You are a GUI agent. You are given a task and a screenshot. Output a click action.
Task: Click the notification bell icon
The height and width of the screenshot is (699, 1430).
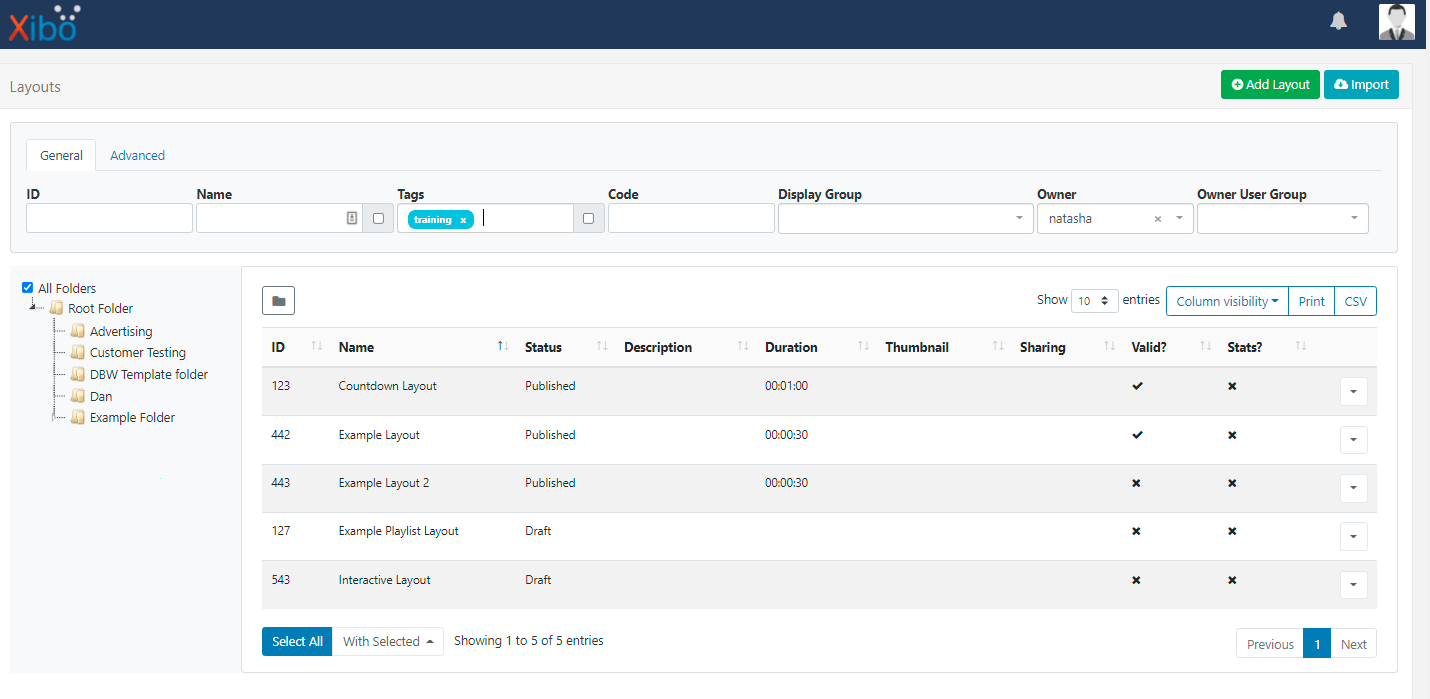(1338, 21)
